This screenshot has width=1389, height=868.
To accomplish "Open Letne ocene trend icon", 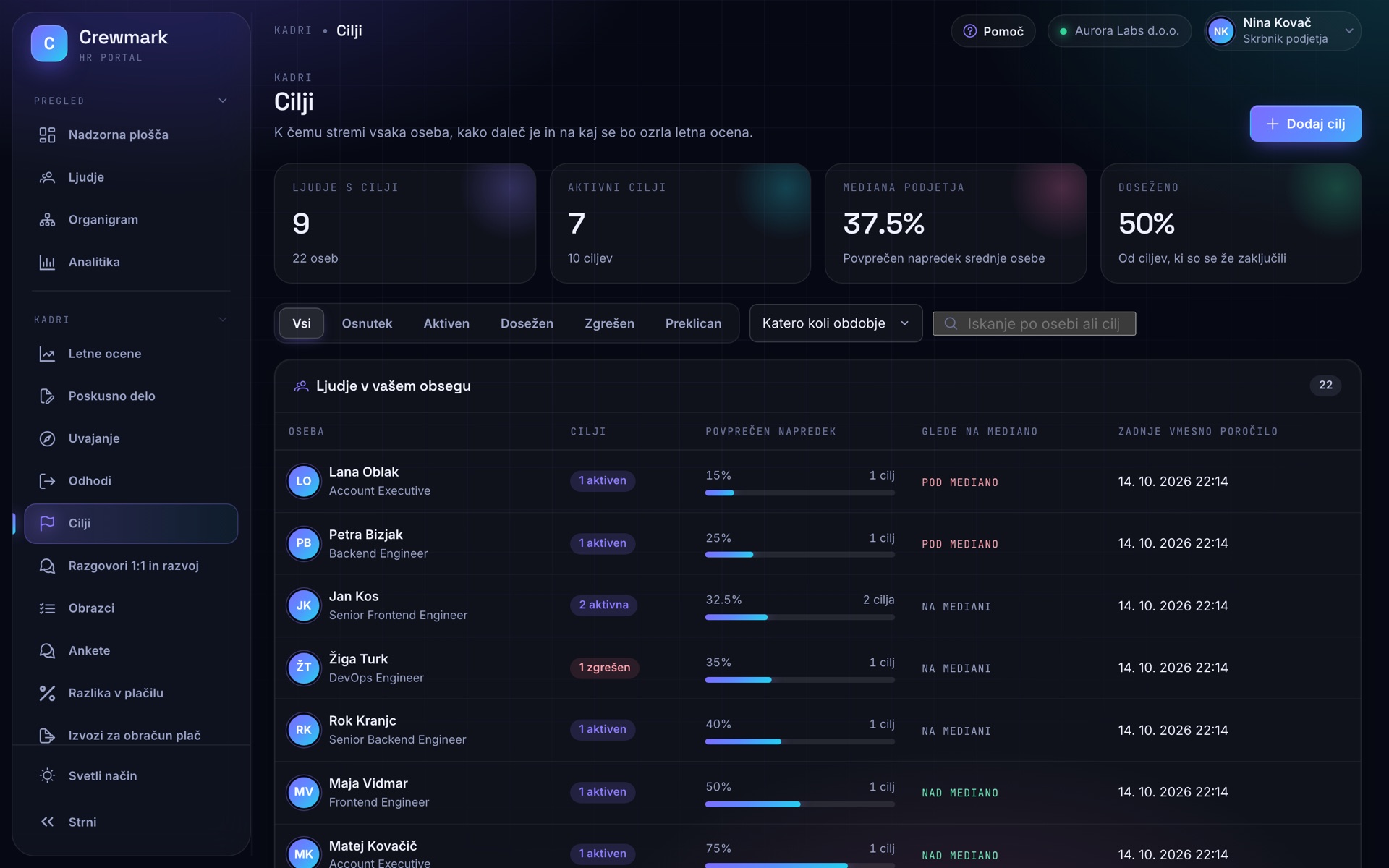I will pos(47,354).
